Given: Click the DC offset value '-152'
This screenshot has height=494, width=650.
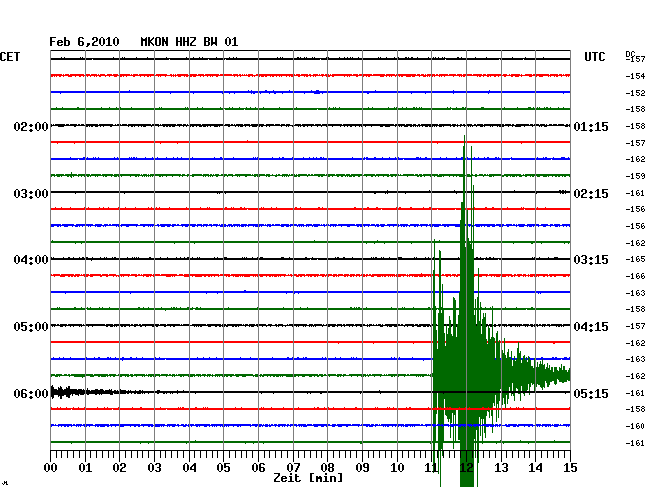Looking at the screenshot, I should (x=635, y=93).
